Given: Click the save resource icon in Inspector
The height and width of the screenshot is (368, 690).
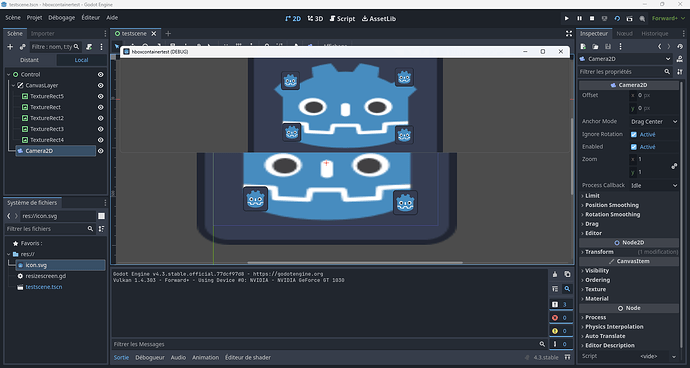Looking at the screenshot, I should (608, 46).
